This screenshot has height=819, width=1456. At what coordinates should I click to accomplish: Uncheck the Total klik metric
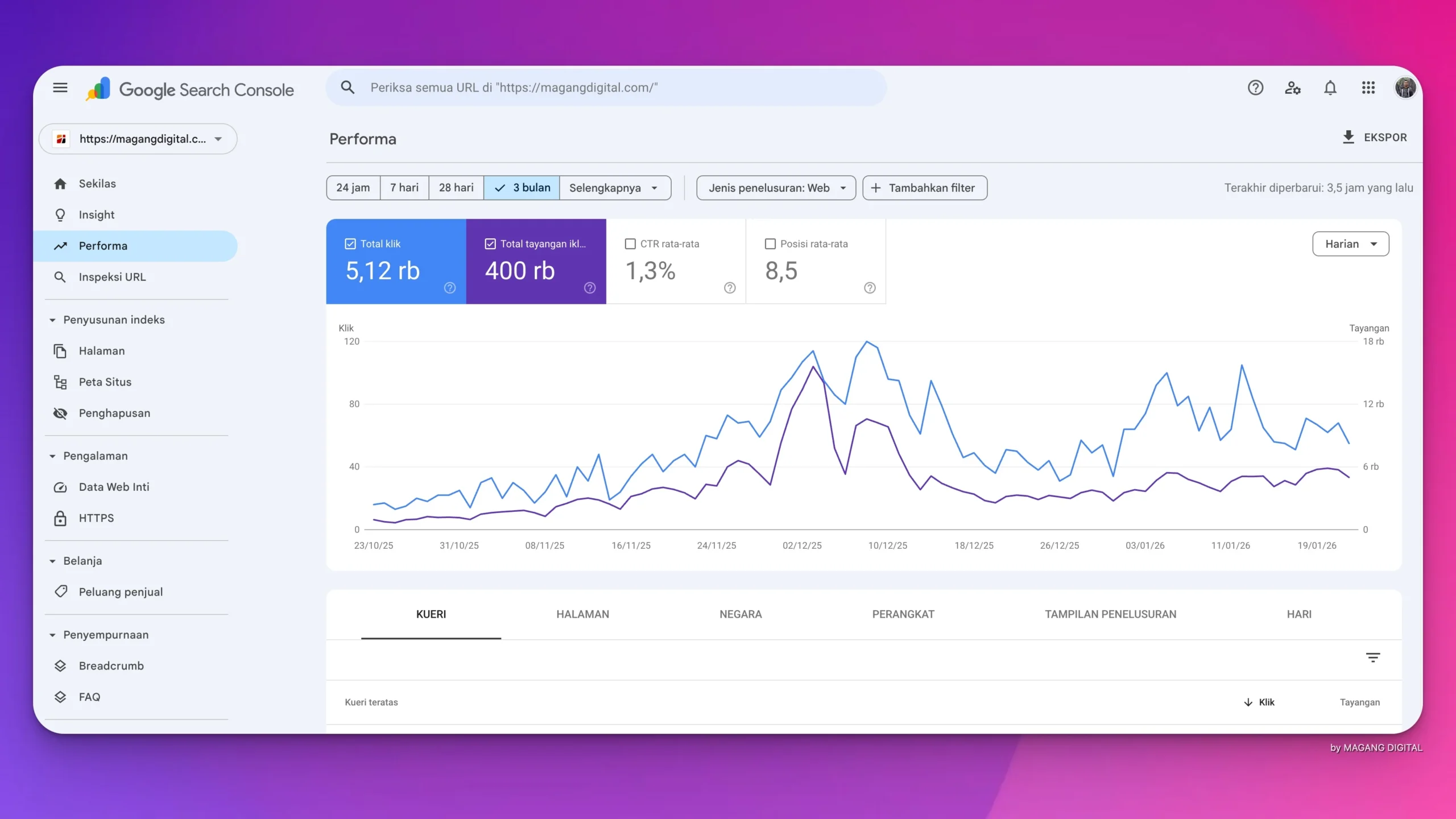350,244
